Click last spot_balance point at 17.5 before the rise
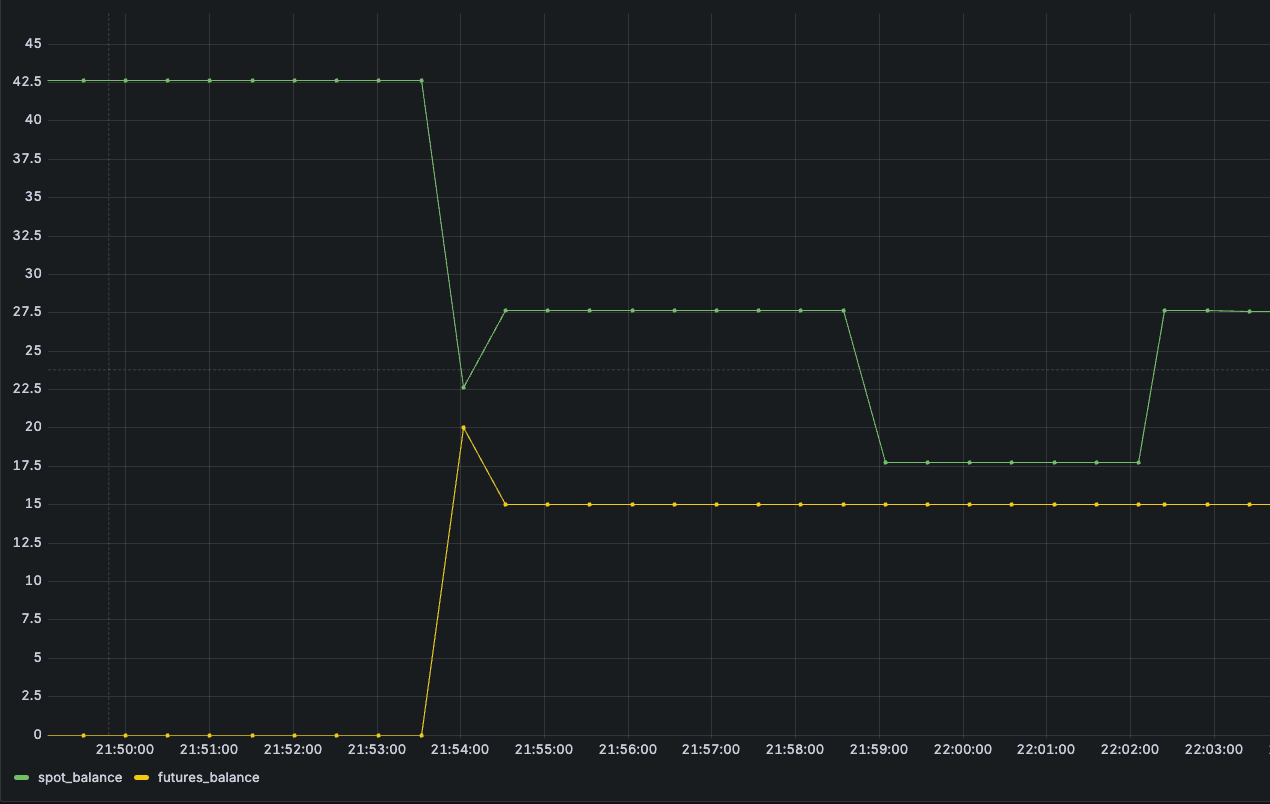This screenshot has width=1270, height=804. coord(1138,462)
